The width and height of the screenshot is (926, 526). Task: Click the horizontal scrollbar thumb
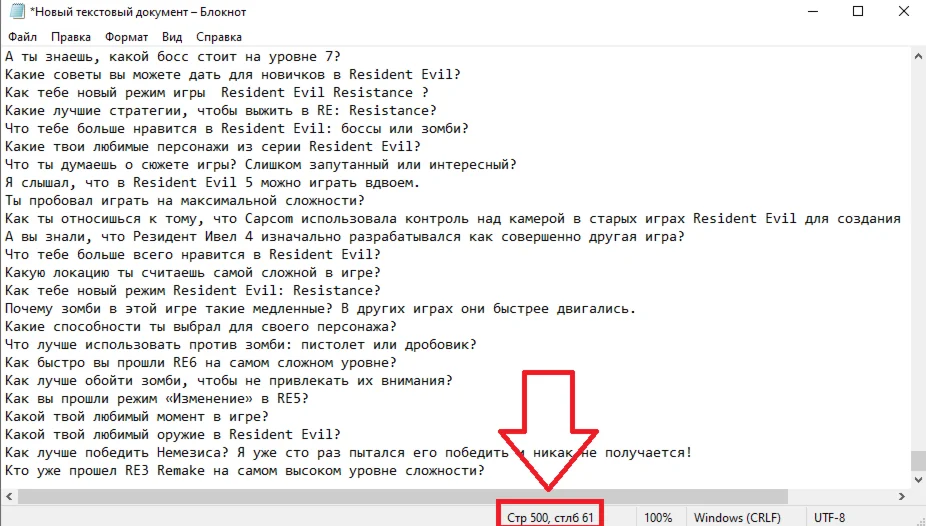pos(403,496)
